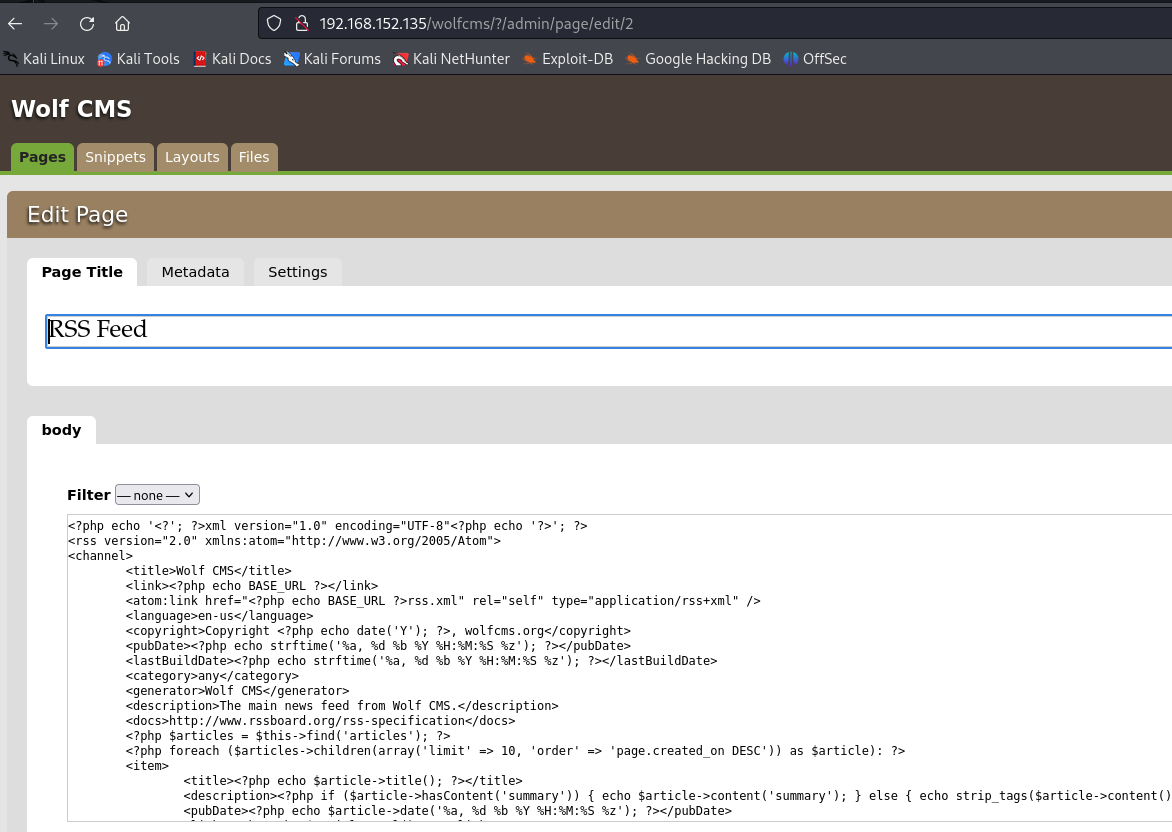Open the Kali NetHunter bookmark
This screenshot has width=1172, height=832.
(x=451, y=59)
